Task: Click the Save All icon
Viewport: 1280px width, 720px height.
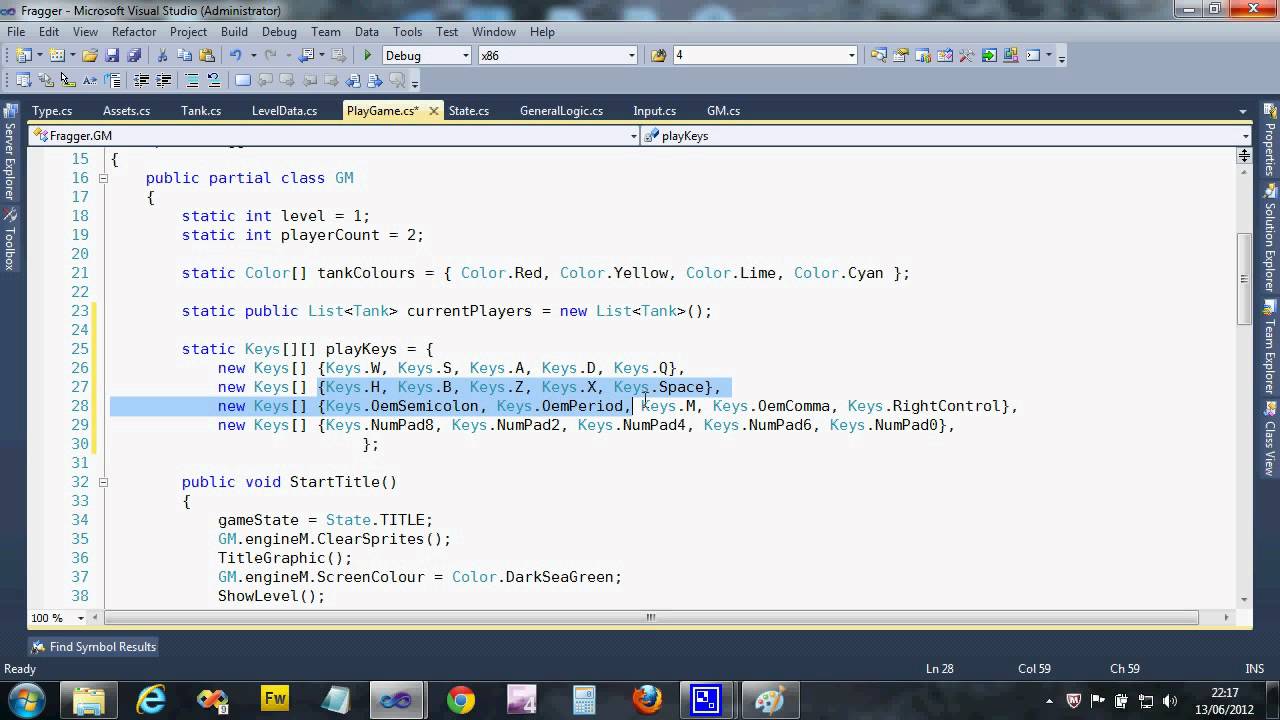Action: click(x=134, y=56)
